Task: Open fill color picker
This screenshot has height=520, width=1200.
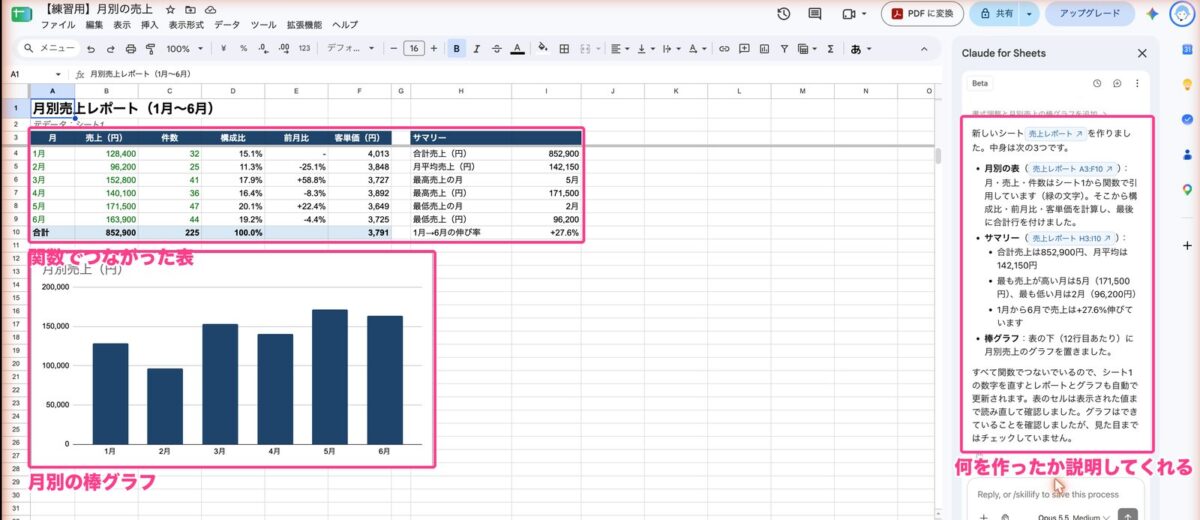Action: (x=543, y=48)
